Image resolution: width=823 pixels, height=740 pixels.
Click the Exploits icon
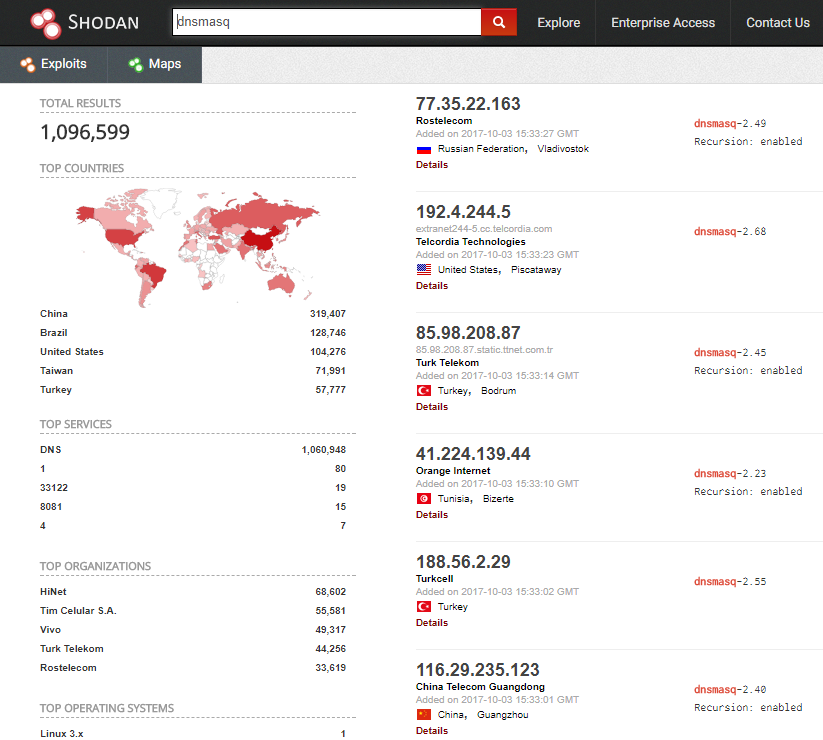click(27, 64)
